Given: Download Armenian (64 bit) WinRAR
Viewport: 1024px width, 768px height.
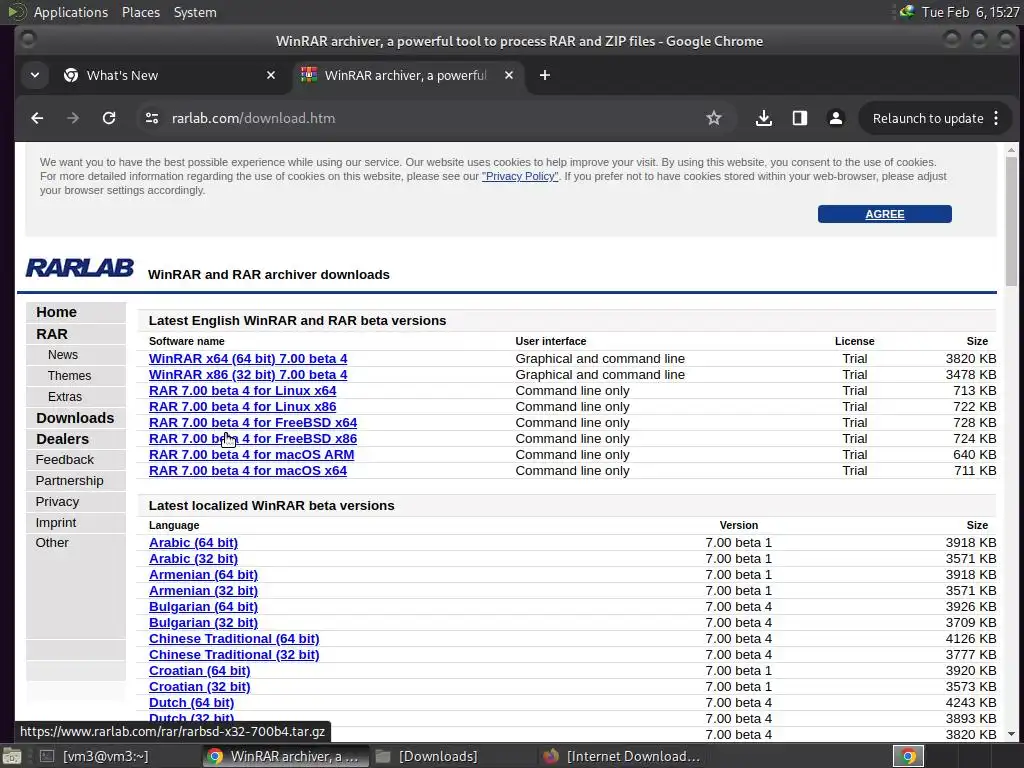Looking at the screenshot, I should point(203,575).
